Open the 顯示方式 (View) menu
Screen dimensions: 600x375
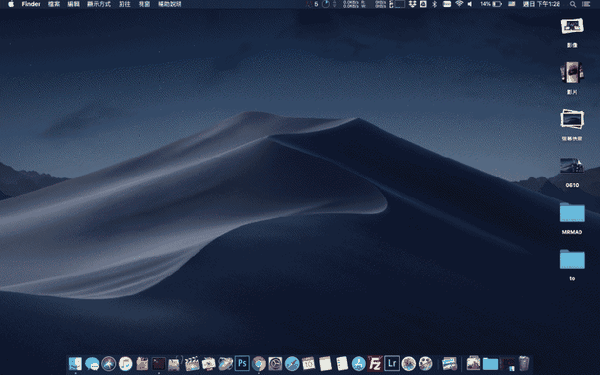tap(99, 4)
